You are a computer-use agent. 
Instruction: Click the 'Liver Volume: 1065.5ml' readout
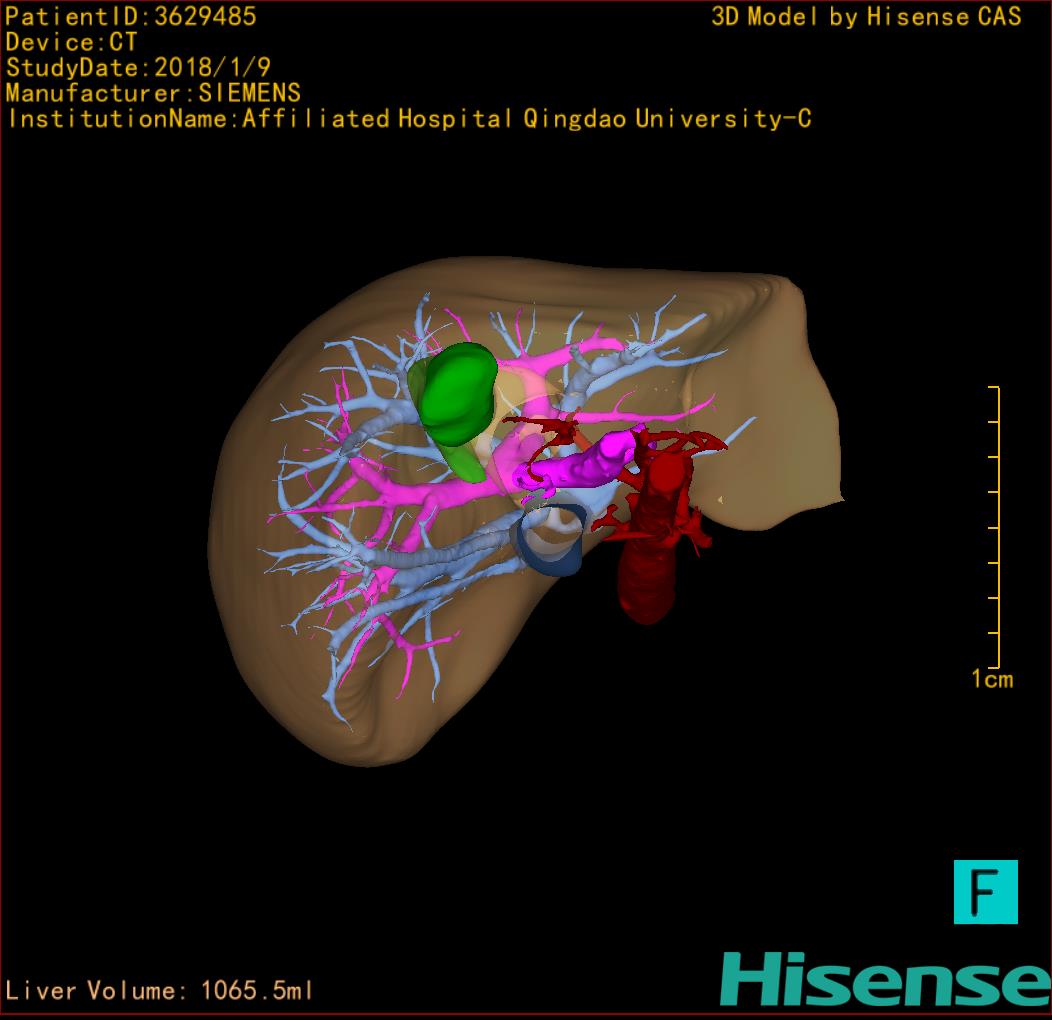[x=159, y=990]
